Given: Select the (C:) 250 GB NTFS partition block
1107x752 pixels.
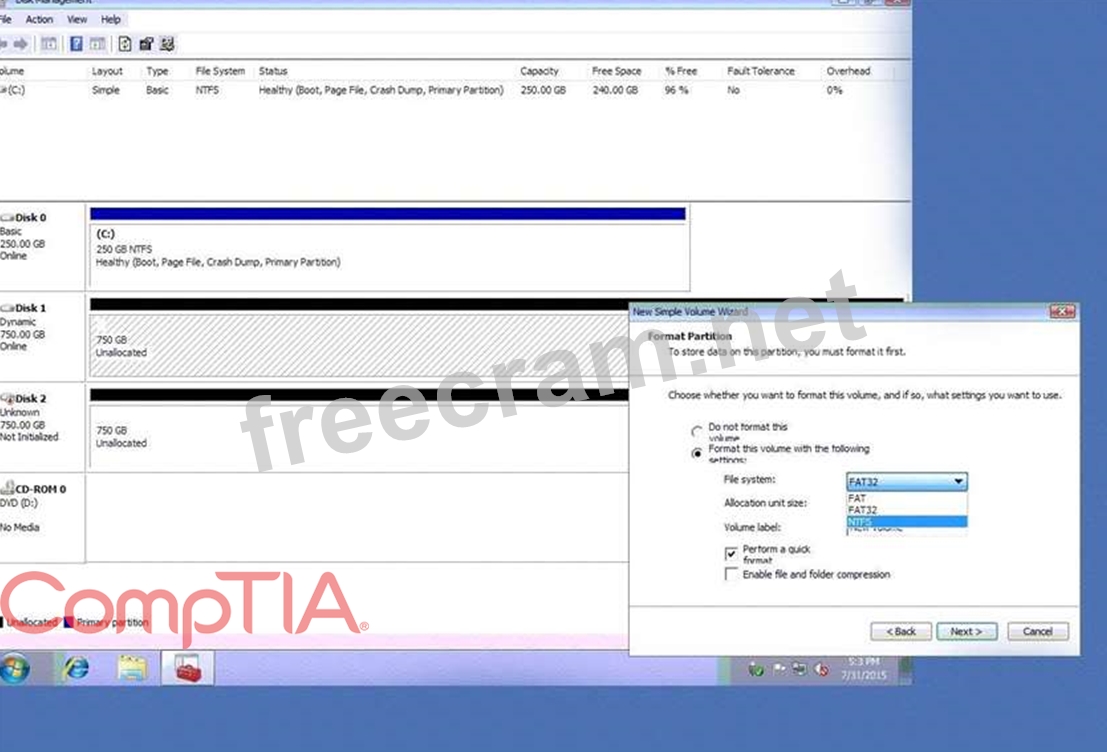Looking at the screenshot, I should 388,248.
